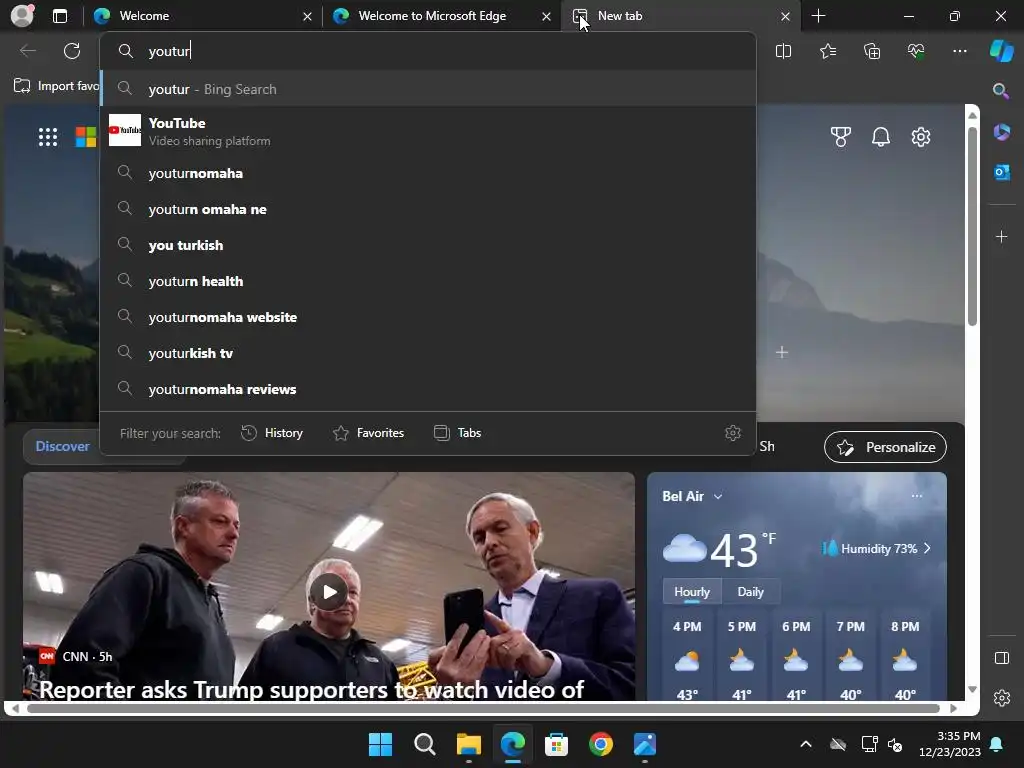The width and height of the screenshot is (1024, 768).
Task: Filter search by Favorites
Action: tap(368, 433)
